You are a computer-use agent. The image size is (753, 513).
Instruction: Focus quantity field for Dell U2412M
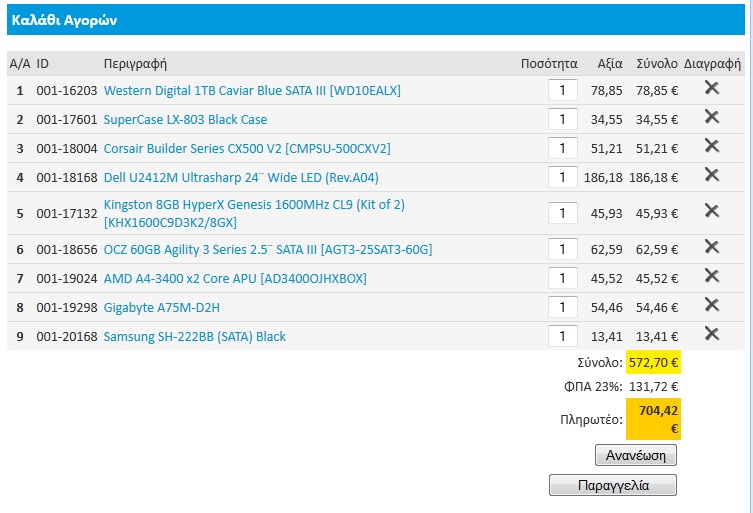[562, 177]
